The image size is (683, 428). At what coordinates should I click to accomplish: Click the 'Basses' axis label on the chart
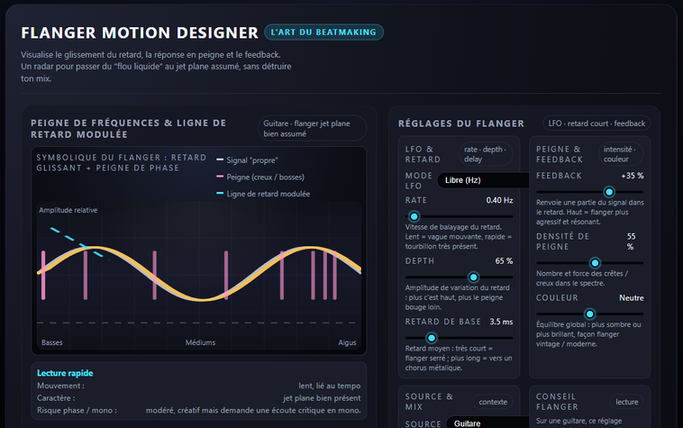point(52,343)
